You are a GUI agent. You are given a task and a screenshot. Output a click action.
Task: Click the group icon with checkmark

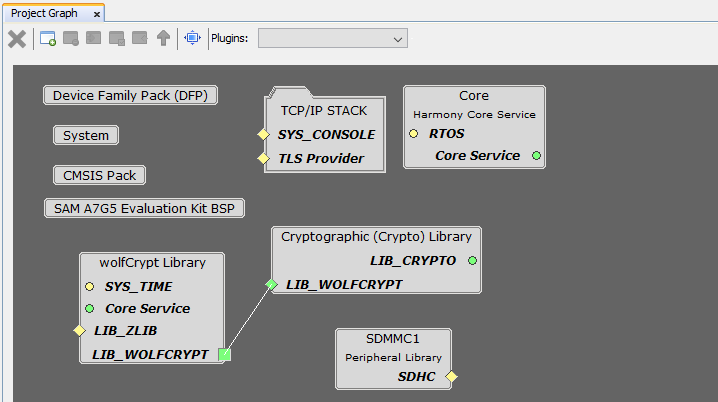(117, 38)
